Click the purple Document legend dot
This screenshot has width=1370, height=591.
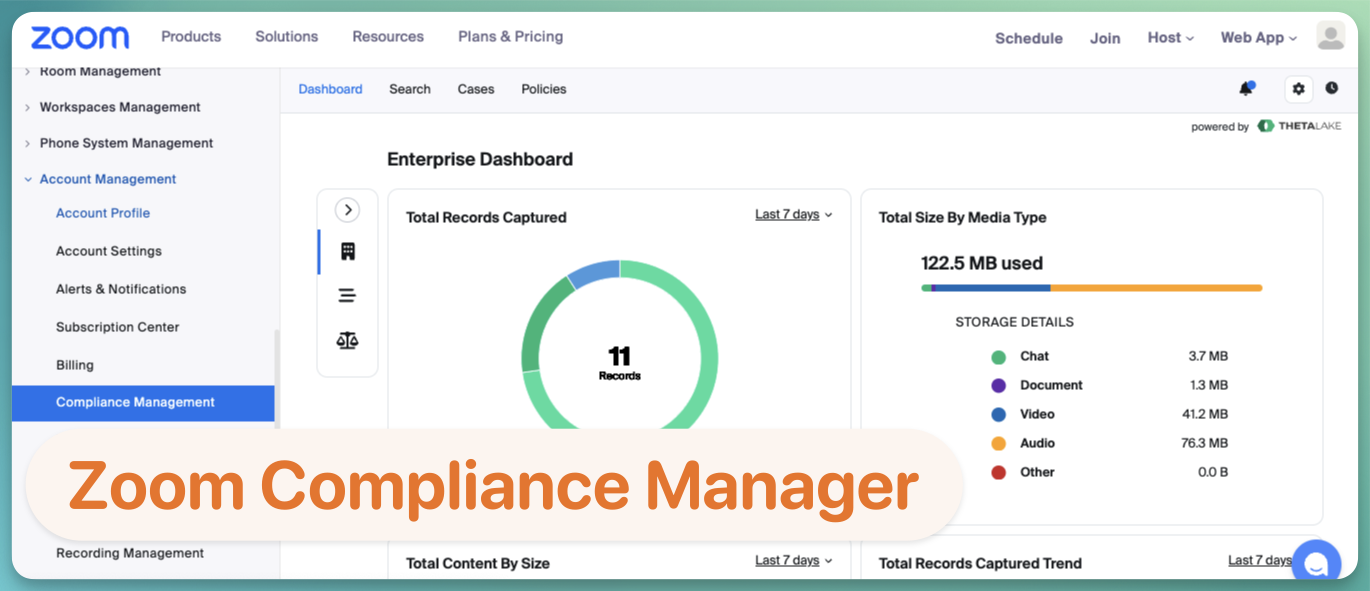[x=998, y=386]
